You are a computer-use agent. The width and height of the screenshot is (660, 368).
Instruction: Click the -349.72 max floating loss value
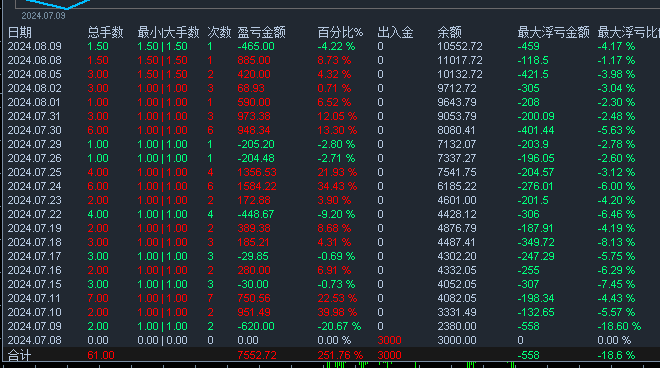pos(536,243)
